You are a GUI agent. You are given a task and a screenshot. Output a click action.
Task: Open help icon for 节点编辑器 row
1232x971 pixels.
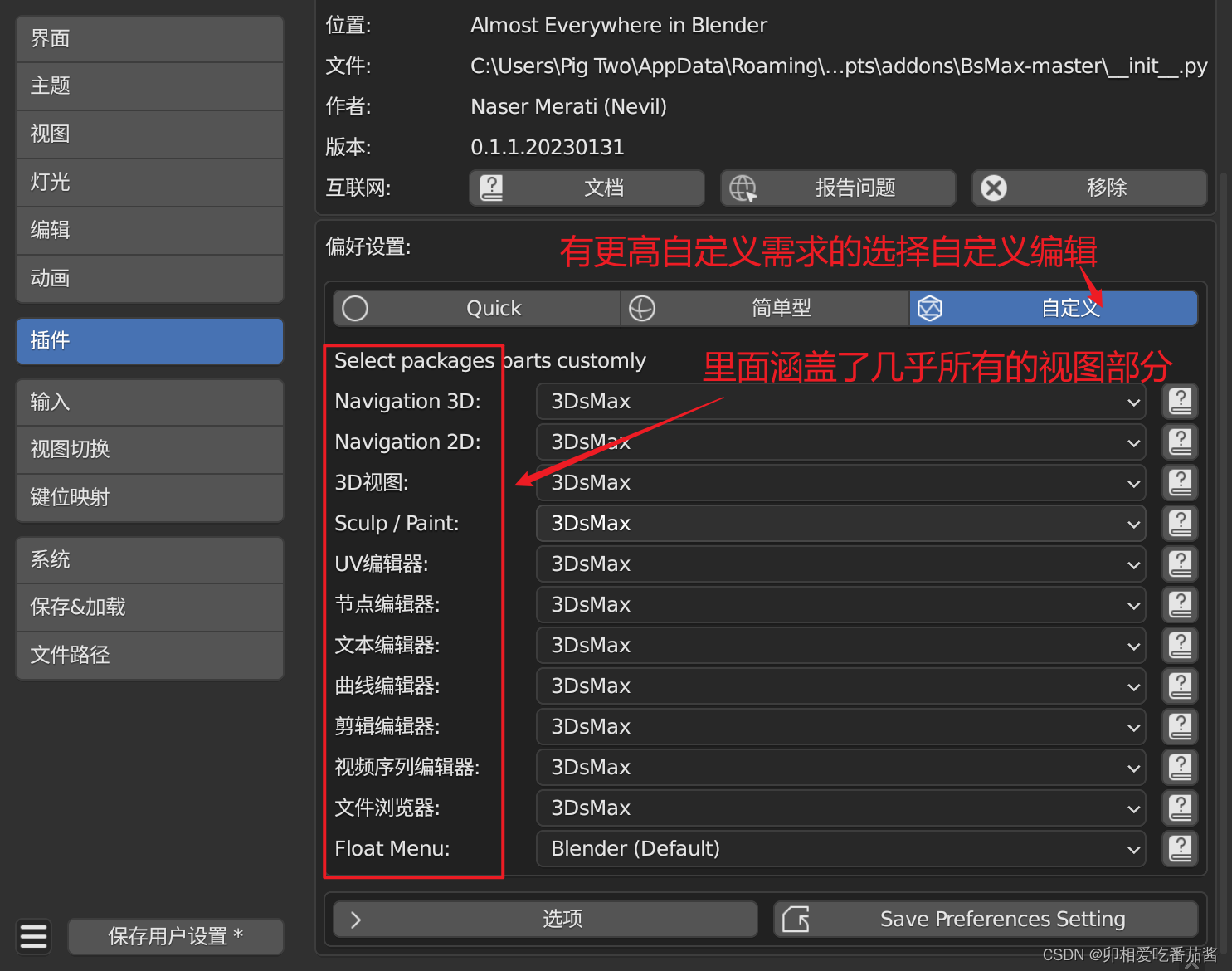pyautogui.click(x=1180, y=604)
